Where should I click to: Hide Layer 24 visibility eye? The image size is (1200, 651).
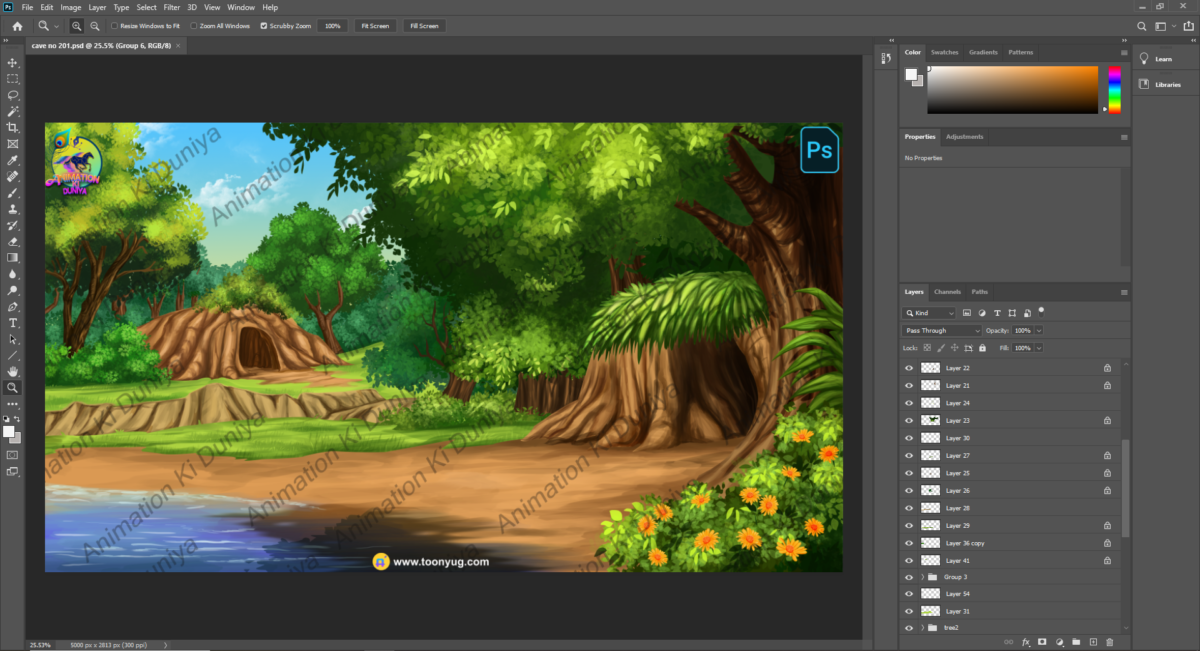point(909,403)
